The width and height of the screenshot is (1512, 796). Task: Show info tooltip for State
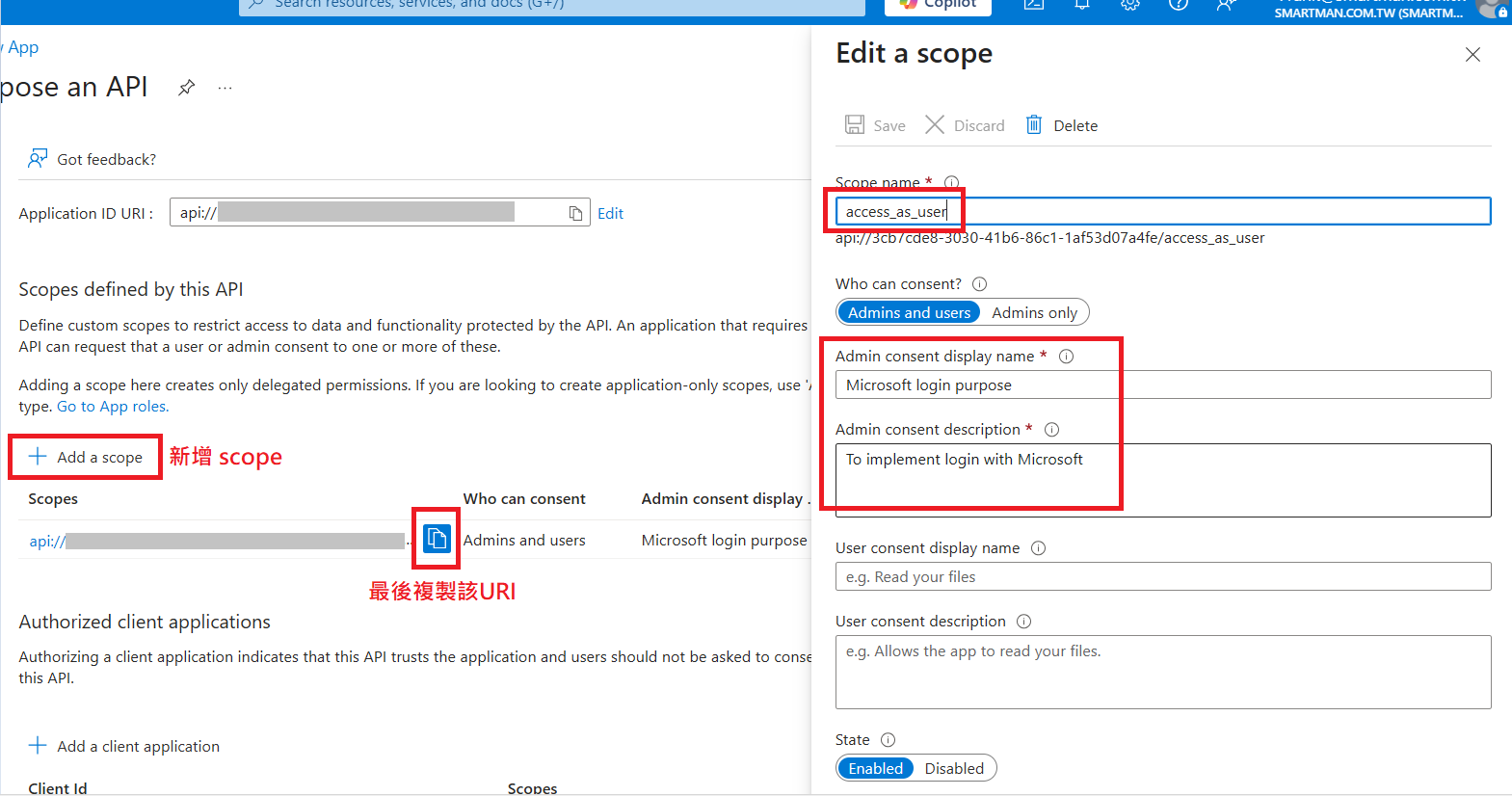[x=888, y=739]
